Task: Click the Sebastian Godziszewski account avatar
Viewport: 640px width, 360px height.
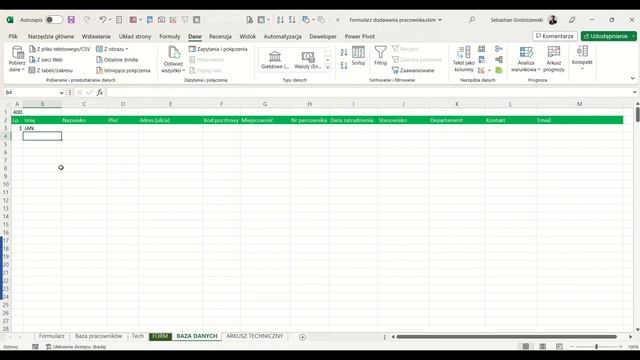Action: (553, 20)
